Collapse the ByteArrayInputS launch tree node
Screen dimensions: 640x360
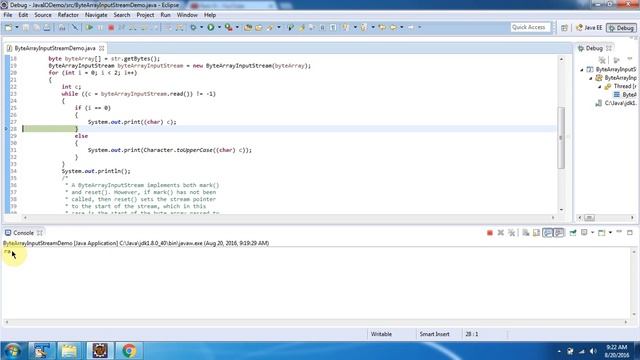click(582, 70)
